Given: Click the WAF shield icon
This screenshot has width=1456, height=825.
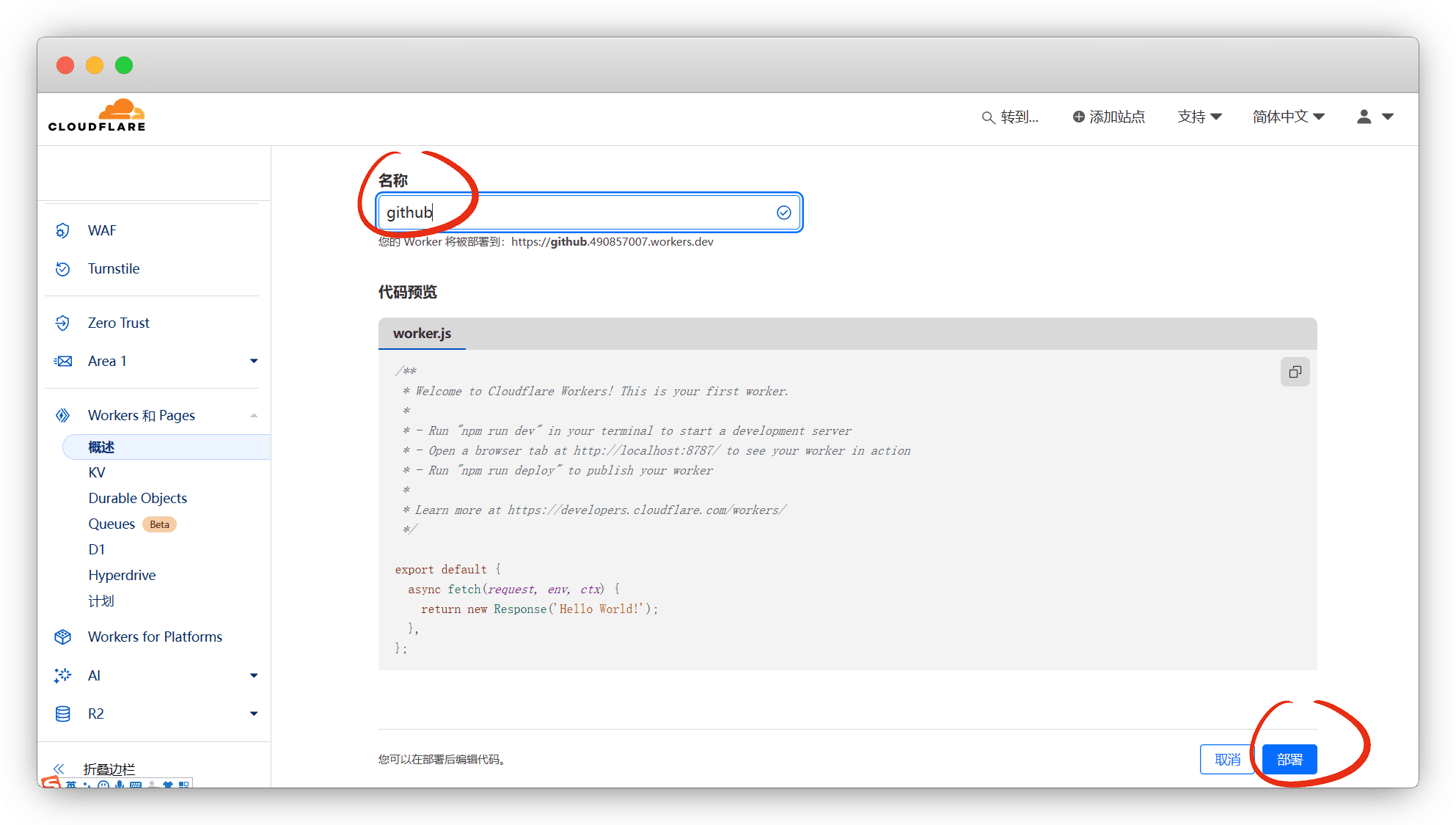Looking at the screenshot, I should (63, 230).
